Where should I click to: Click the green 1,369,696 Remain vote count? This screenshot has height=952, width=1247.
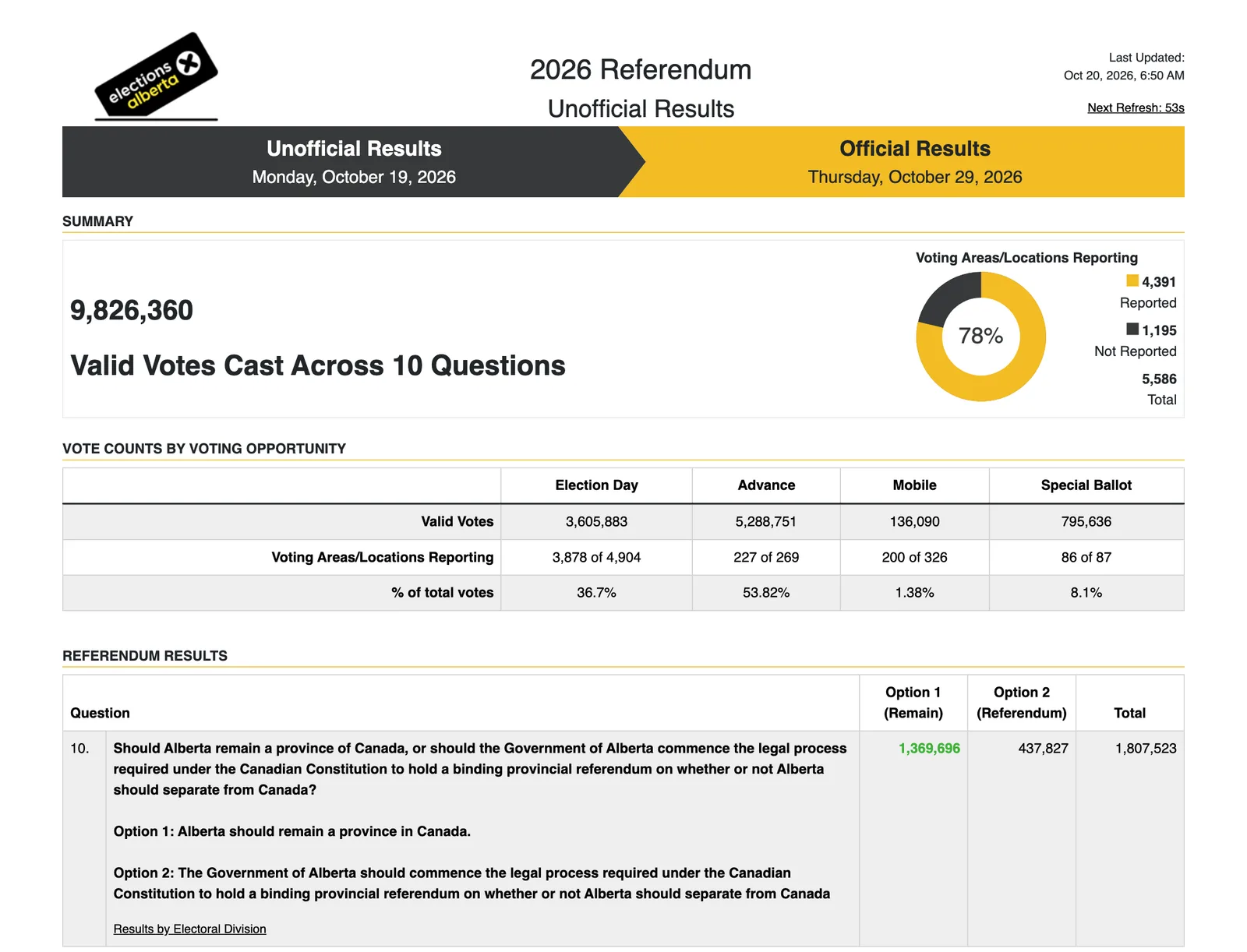coord(929,749)
